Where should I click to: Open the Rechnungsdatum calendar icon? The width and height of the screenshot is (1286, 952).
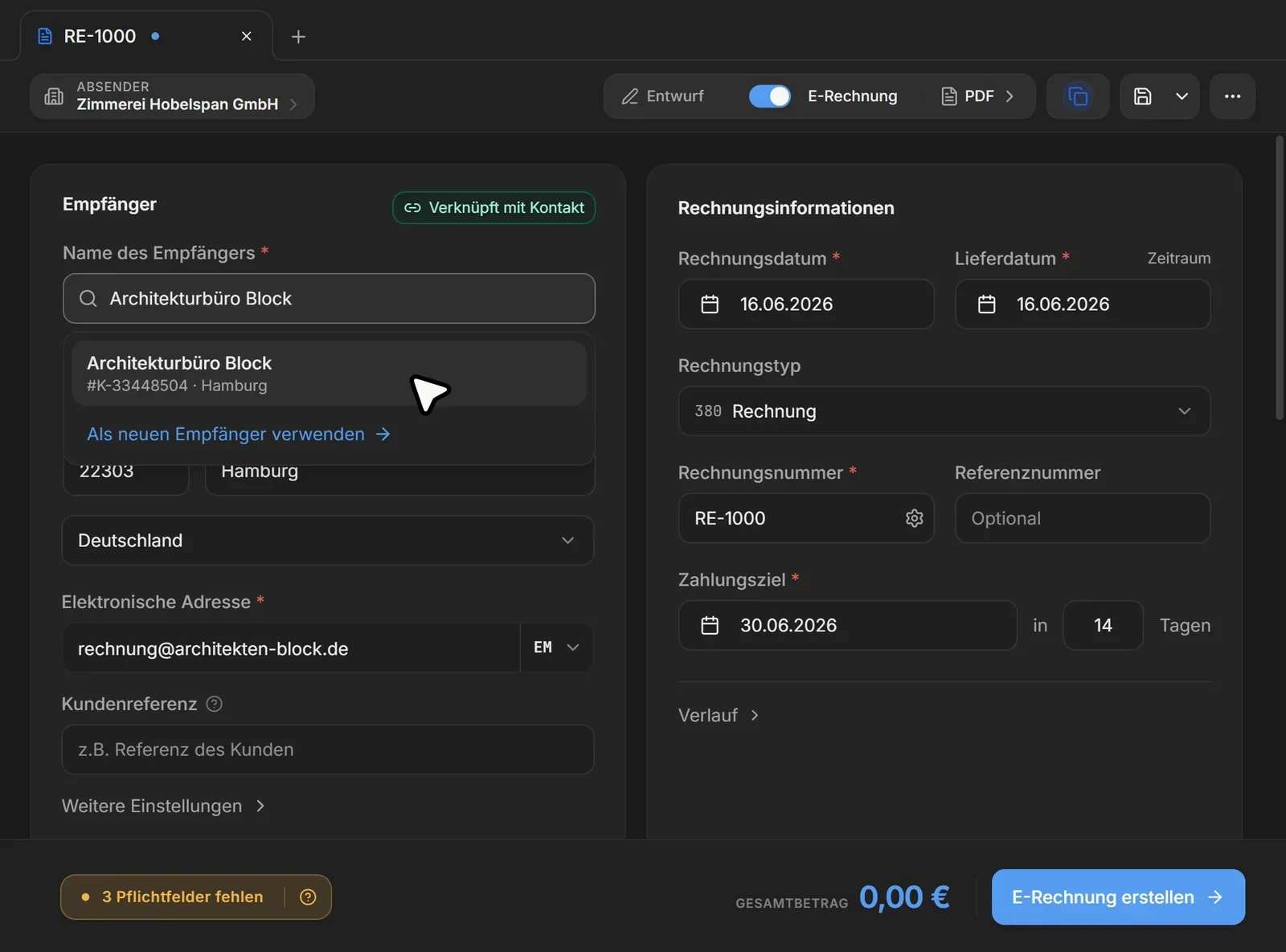[x=710, y=304]
